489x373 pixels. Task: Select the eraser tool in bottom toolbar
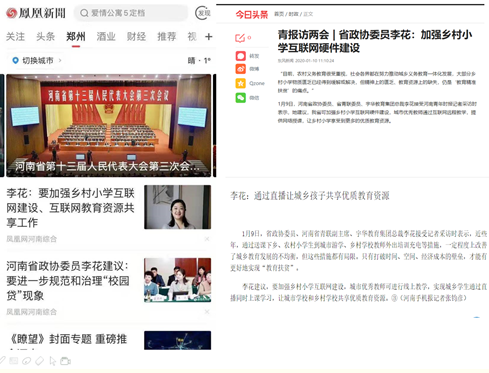tap(39, 361)
